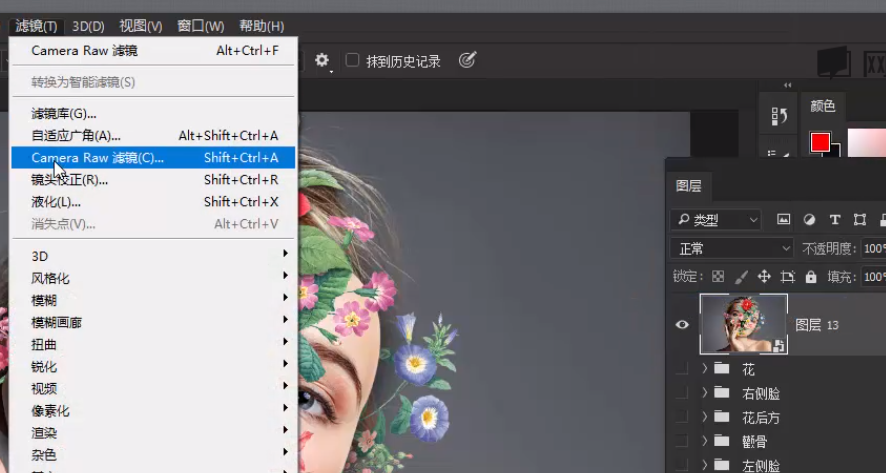Image resolution: width=886 pixels, height=473 pixels.
Task: Click the lock image pixels brush icon
Action: click(741, 277)
